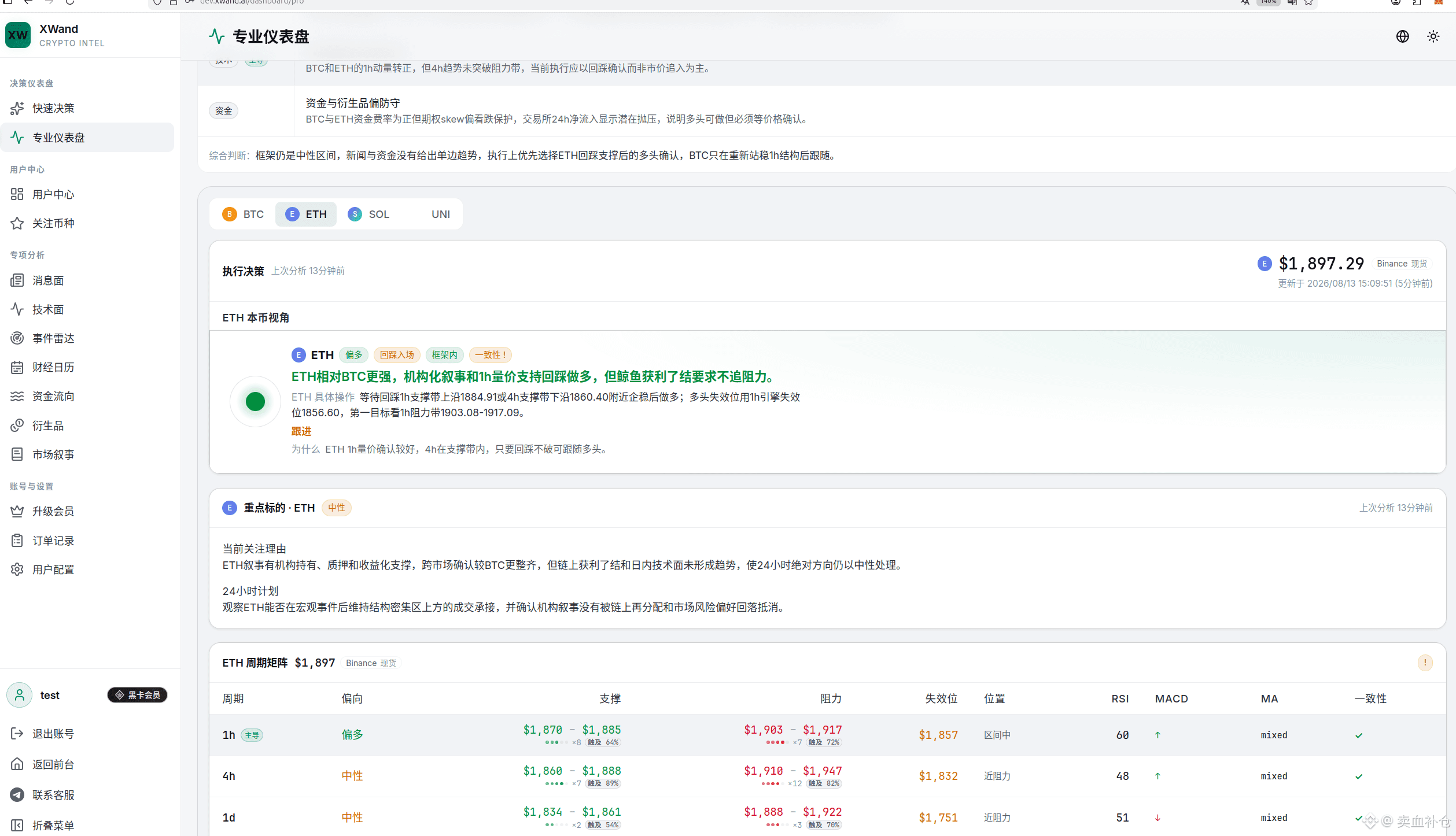Click the 回踩入场 tag
The image size is (1456, 836).
pyautogui.click(x=397, y=355)
